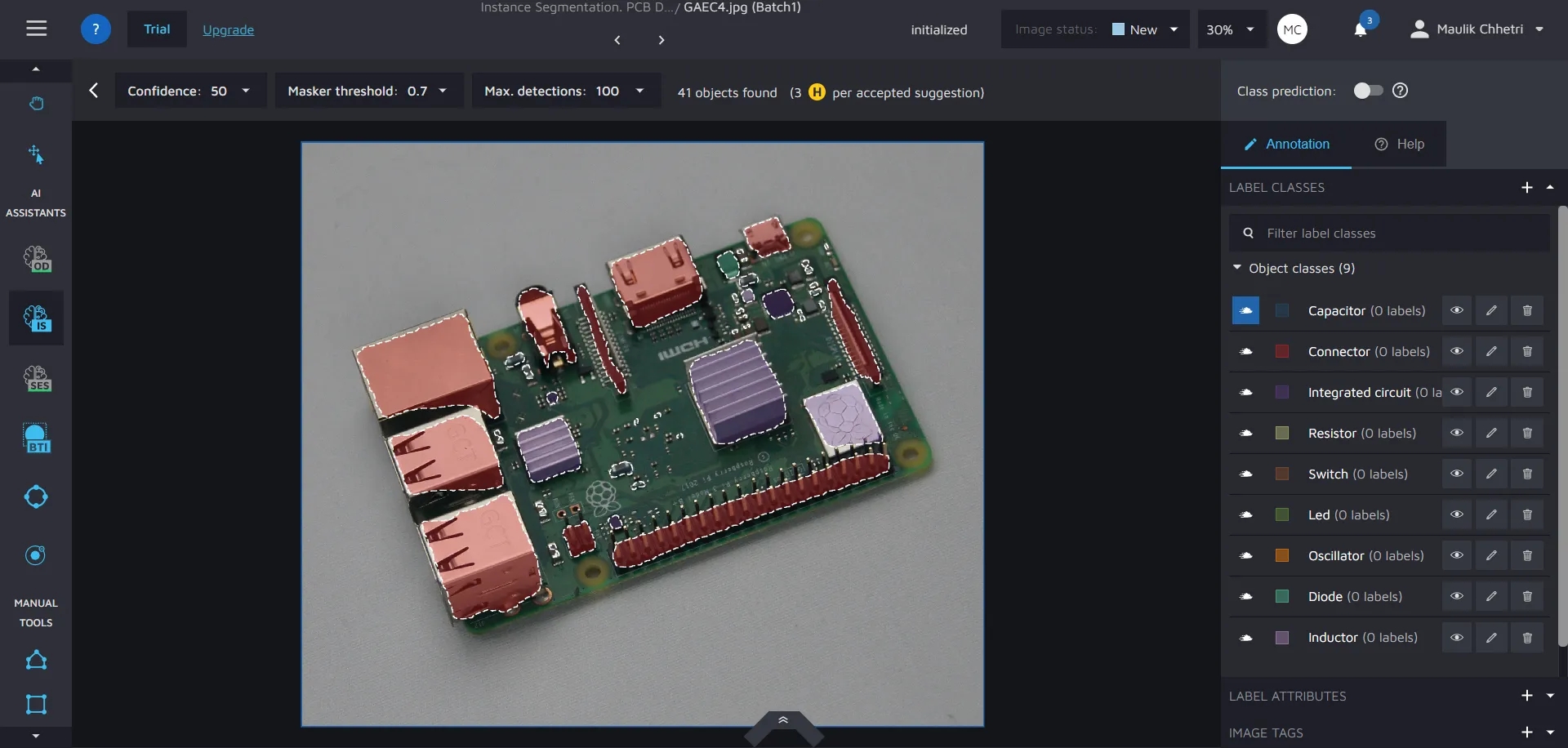
Task: Hide the Connector class labels
Action: (1456, 352)
